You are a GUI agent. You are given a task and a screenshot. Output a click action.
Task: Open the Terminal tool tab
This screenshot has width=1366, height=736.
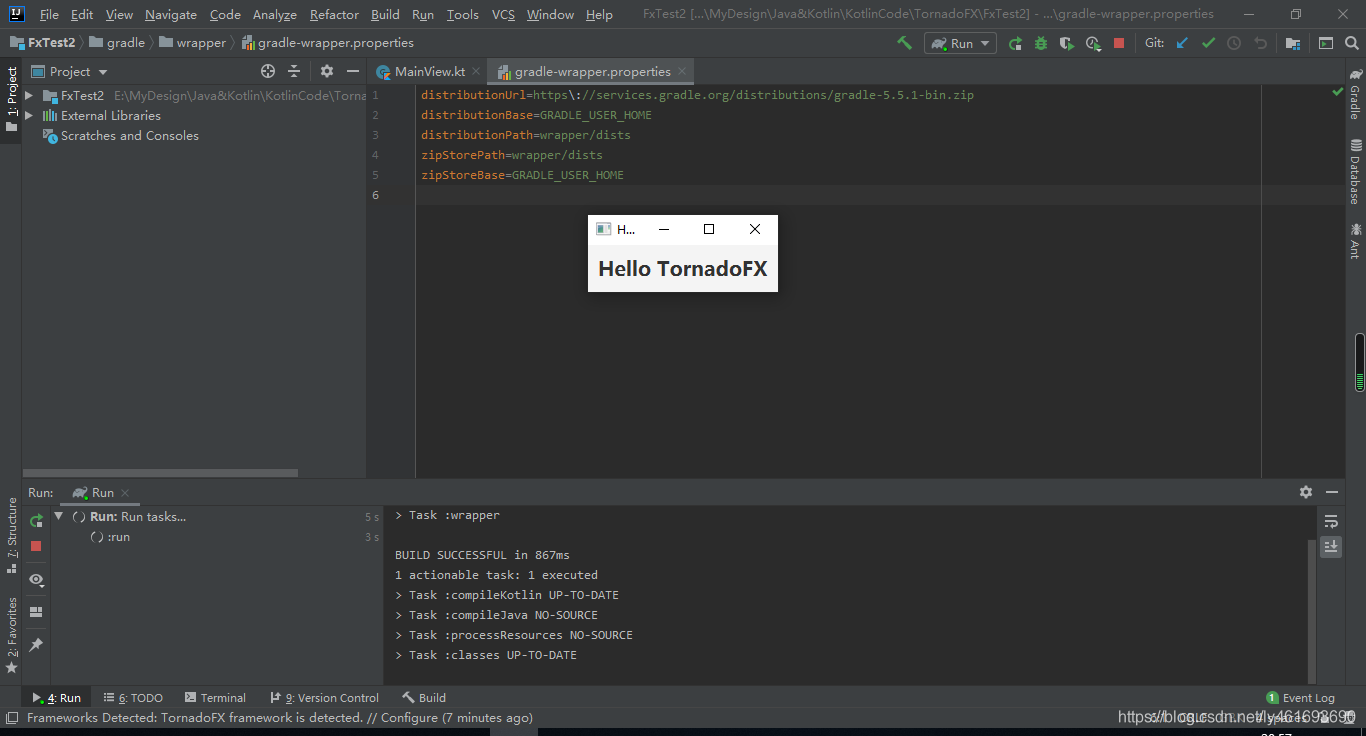point(215,698)
